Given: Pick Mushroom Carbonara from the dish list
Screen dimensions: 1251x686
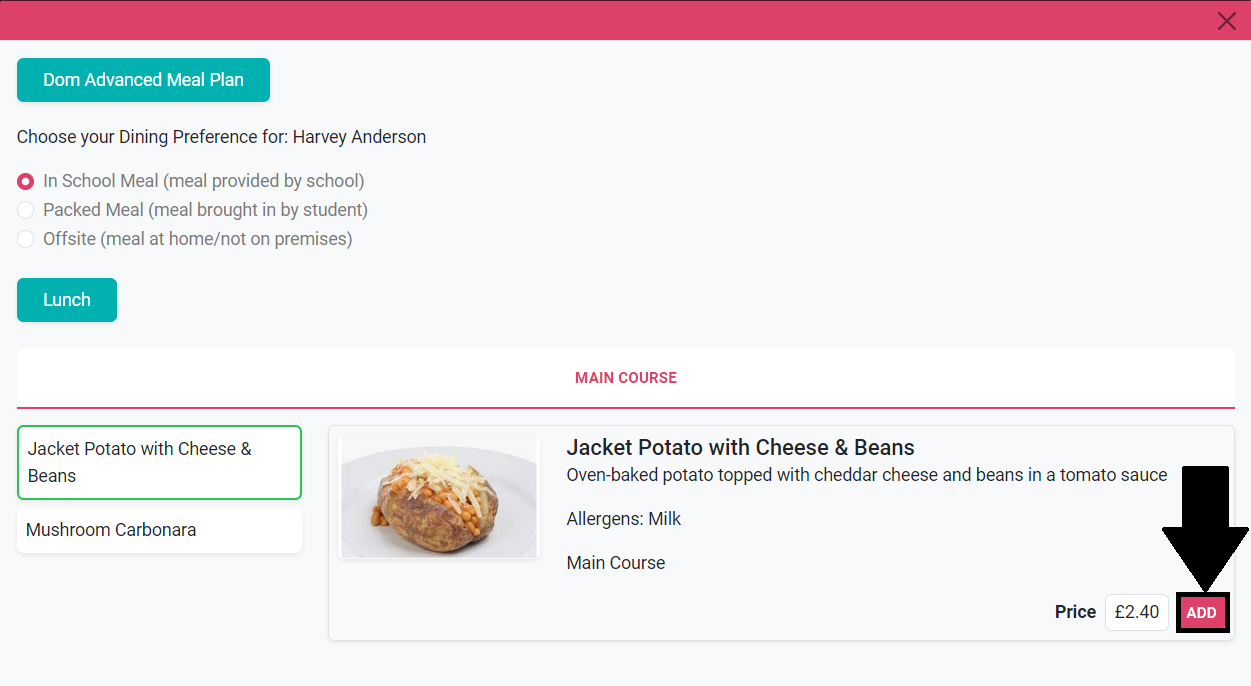Looking at the screenshot, I should tap(159, 530).
